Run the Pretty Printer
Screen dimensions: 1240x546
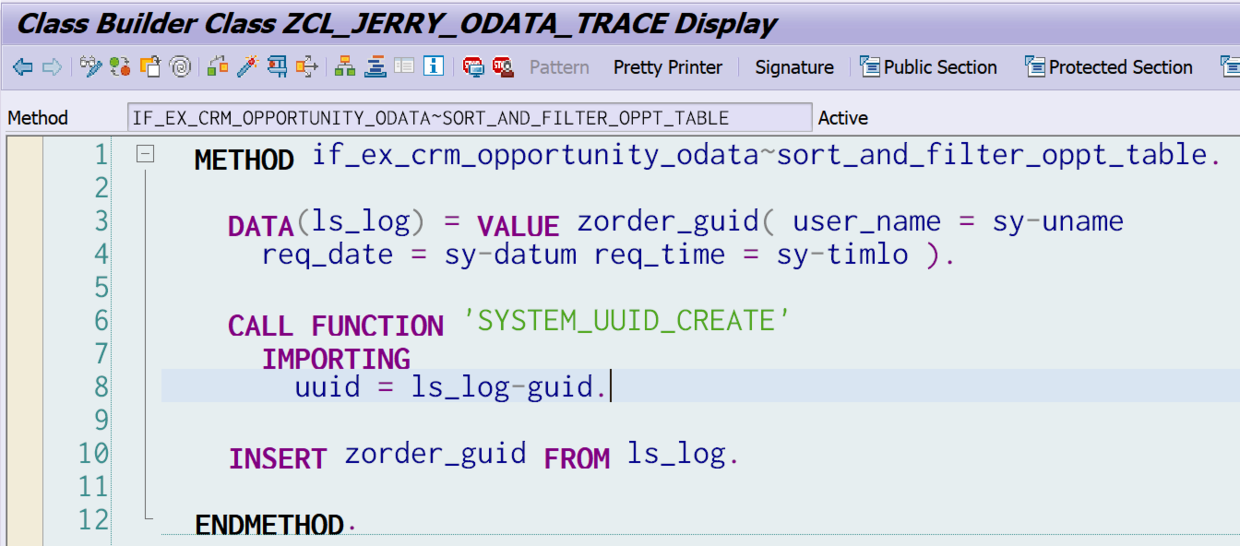coord(668,67)
